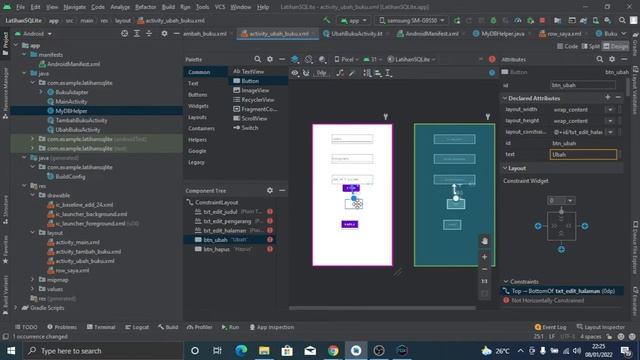Expand the mipmap folder
The height and width of the screenshot is (360, 640).
33,280
